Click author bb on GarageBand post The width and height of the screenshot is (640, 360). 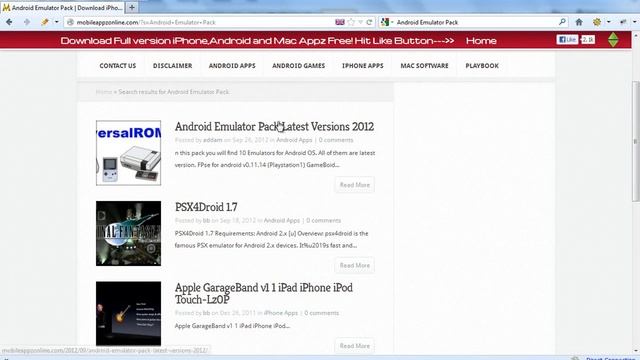click(x=207, y=313)
